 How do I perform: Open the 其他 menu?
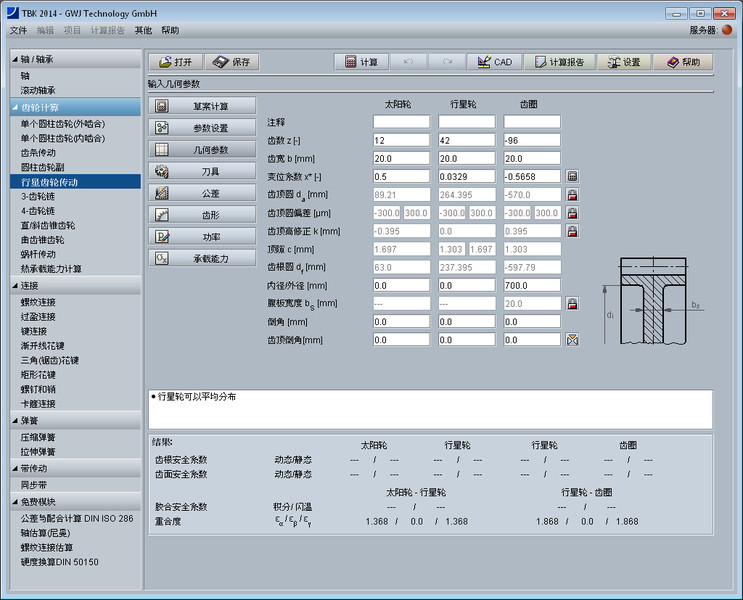pos(143,31)
